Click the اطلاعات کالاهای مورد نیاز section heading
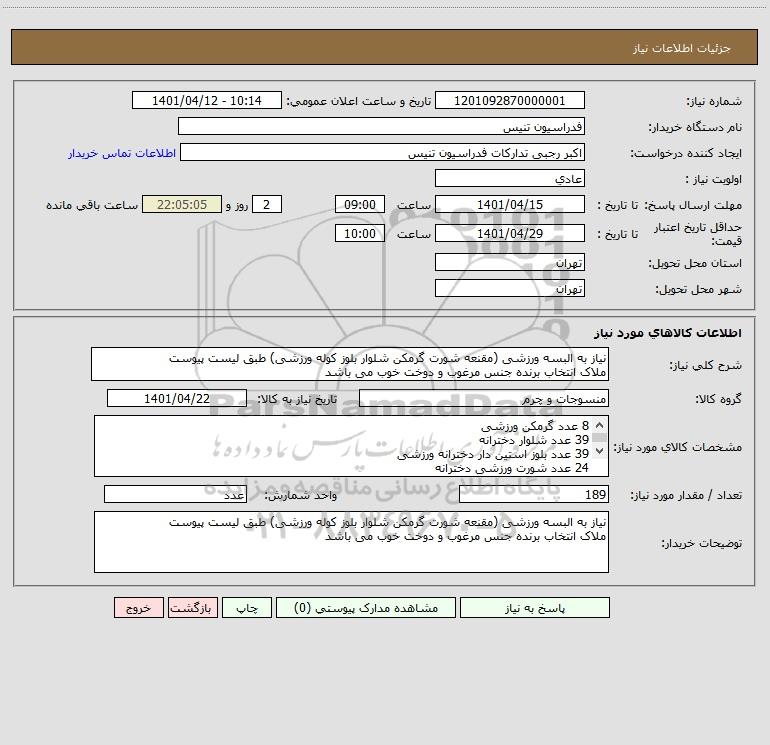The image size is (770, 745). [668, 333]
